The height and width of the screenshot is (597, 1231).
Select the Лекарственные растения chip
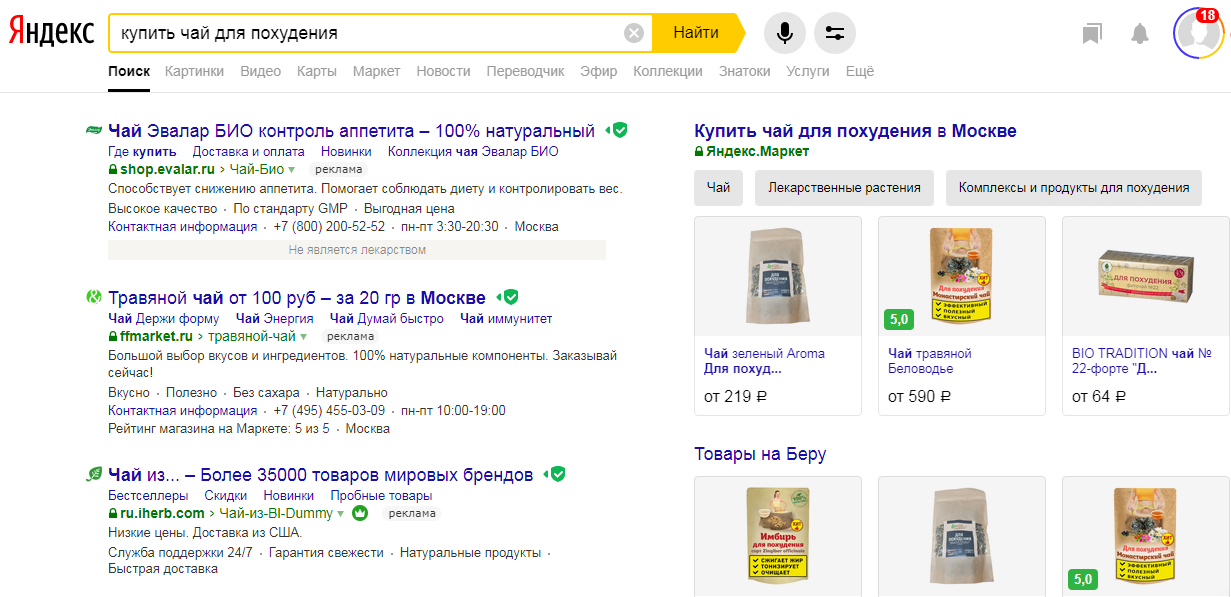click(845, 188)
